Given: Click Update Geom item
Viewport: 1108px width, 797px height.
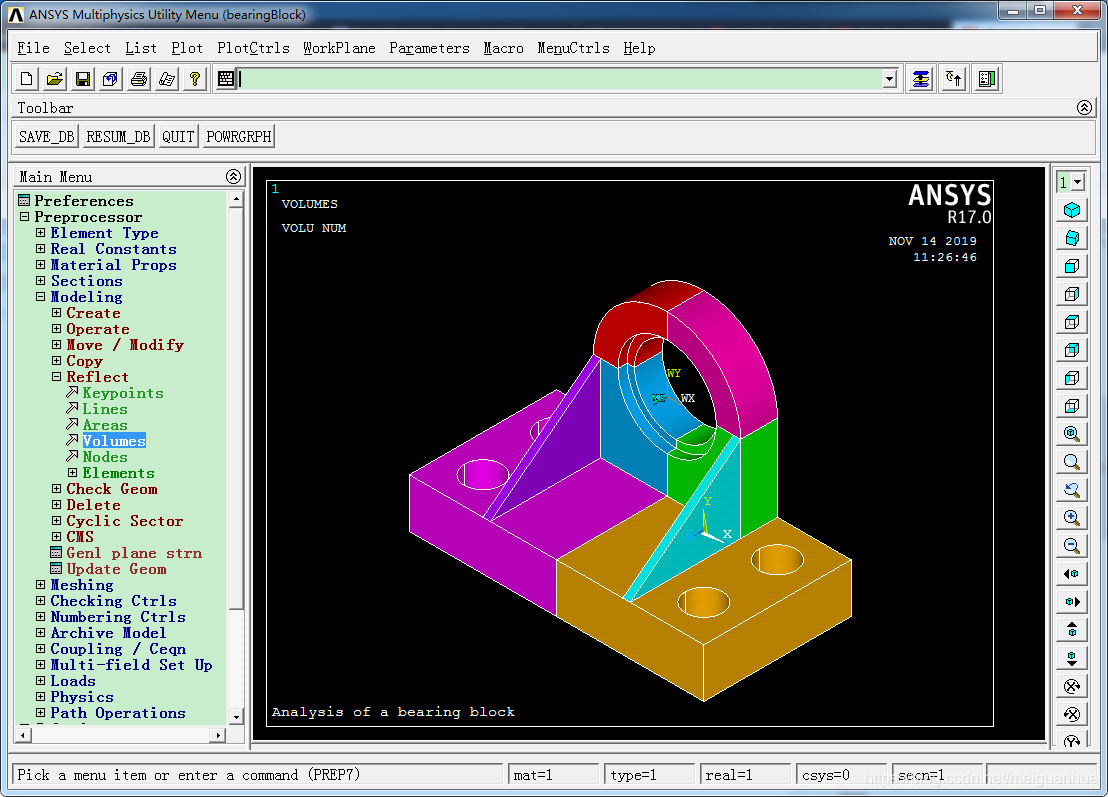Looking at the screenshot, I should (117, 569).
